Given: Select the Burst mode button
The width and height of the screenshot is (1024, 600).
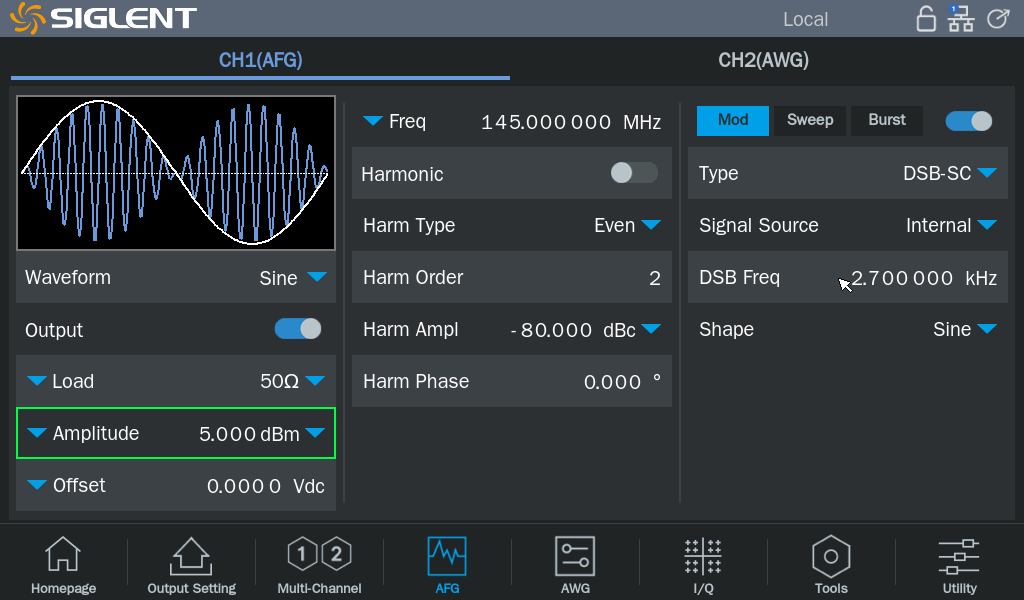Looking at the screenshot, I should (x=887, y=120).
